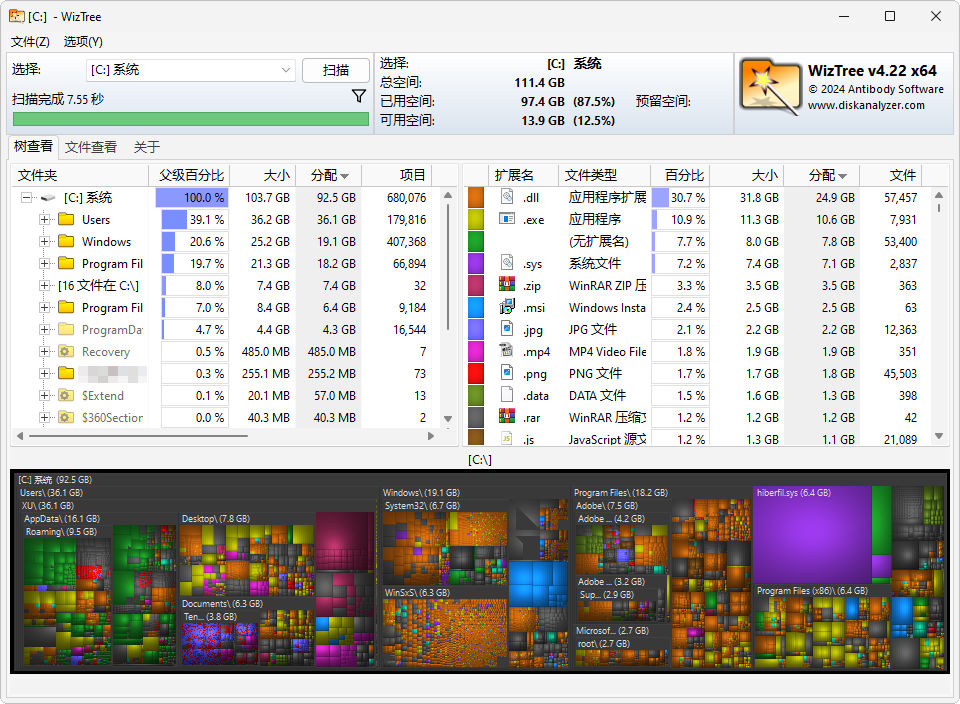This screenshot has height=704, width=960.
Task: Click the .sys file type icon
Action: [x=507, y=263]
